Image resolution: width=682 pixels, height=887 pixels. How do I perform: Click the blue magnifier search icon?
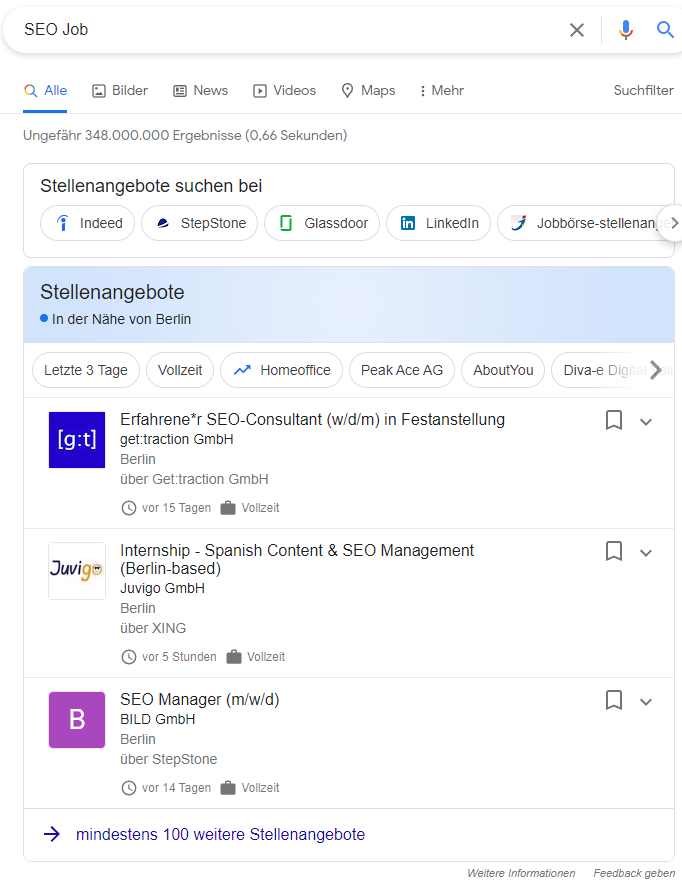coord(665,29)
